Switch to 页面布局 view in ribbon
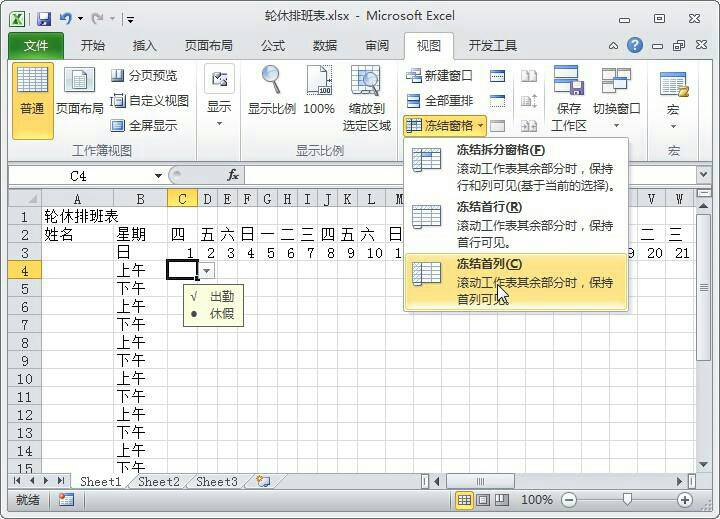Image resolution: width=720 pixels, height=519 pixels. [x=80, y=90]
